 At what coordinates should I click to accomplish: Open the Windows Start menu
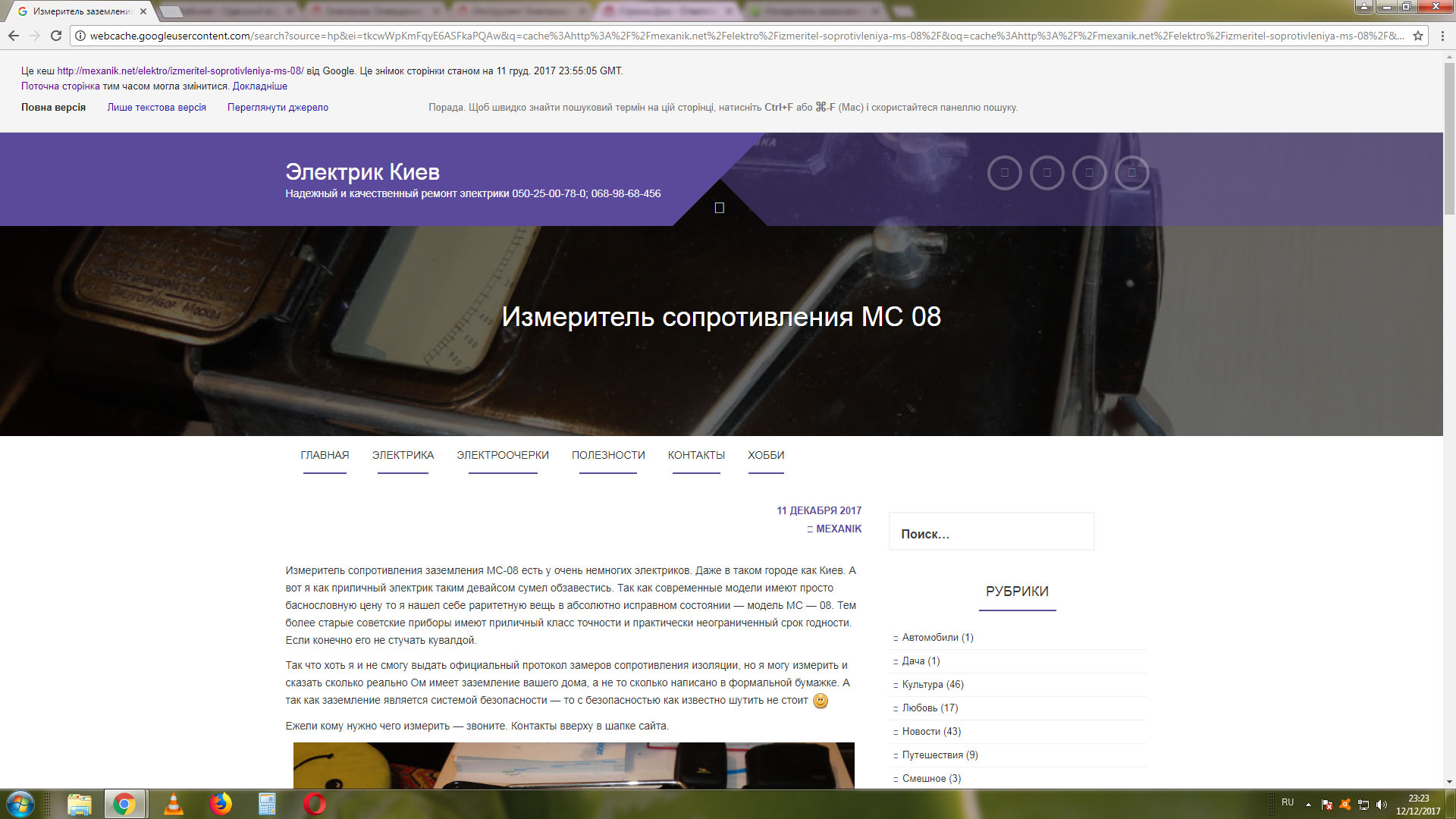coord(20,804)
